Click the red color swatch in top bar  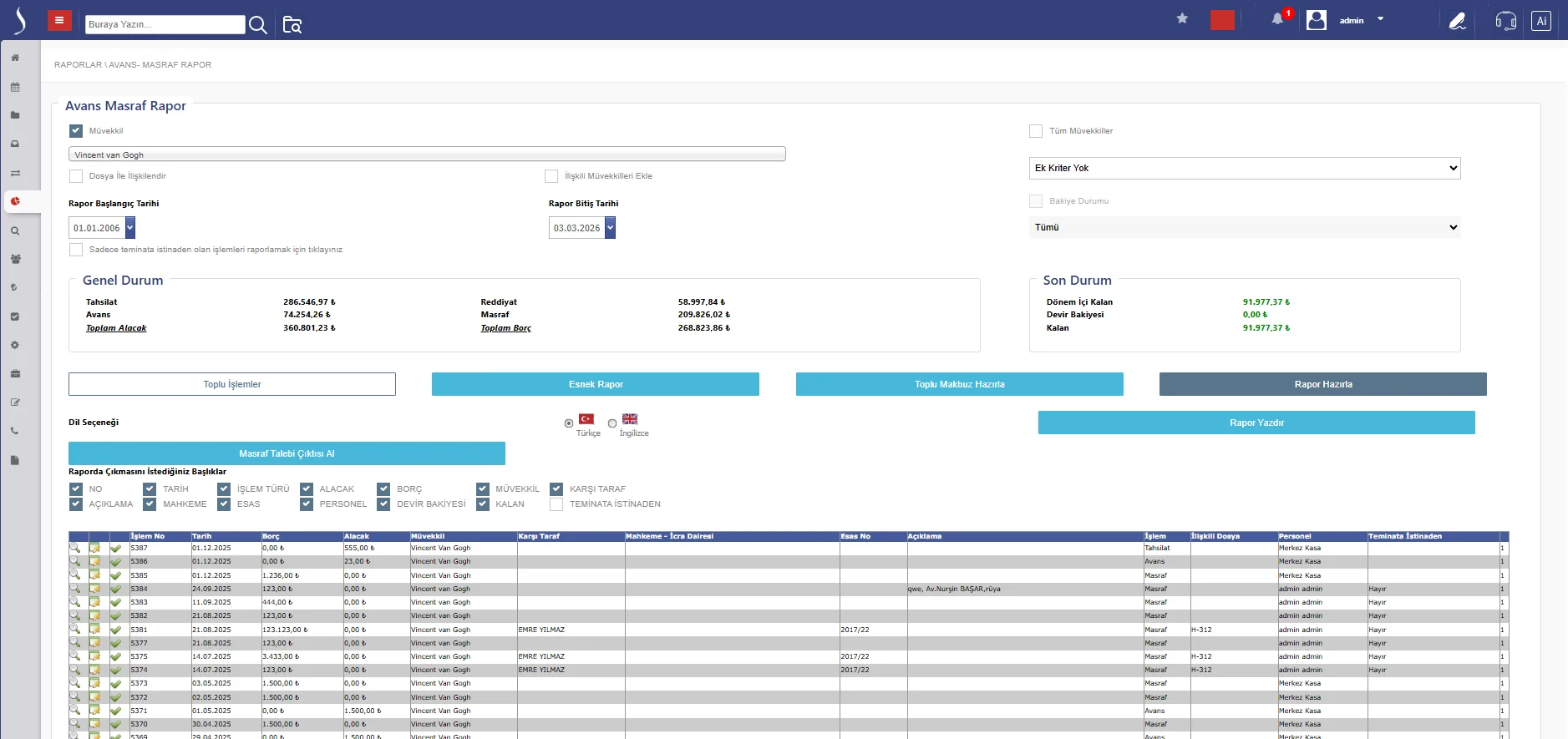pyautogui.click(x=1221, y=20)
